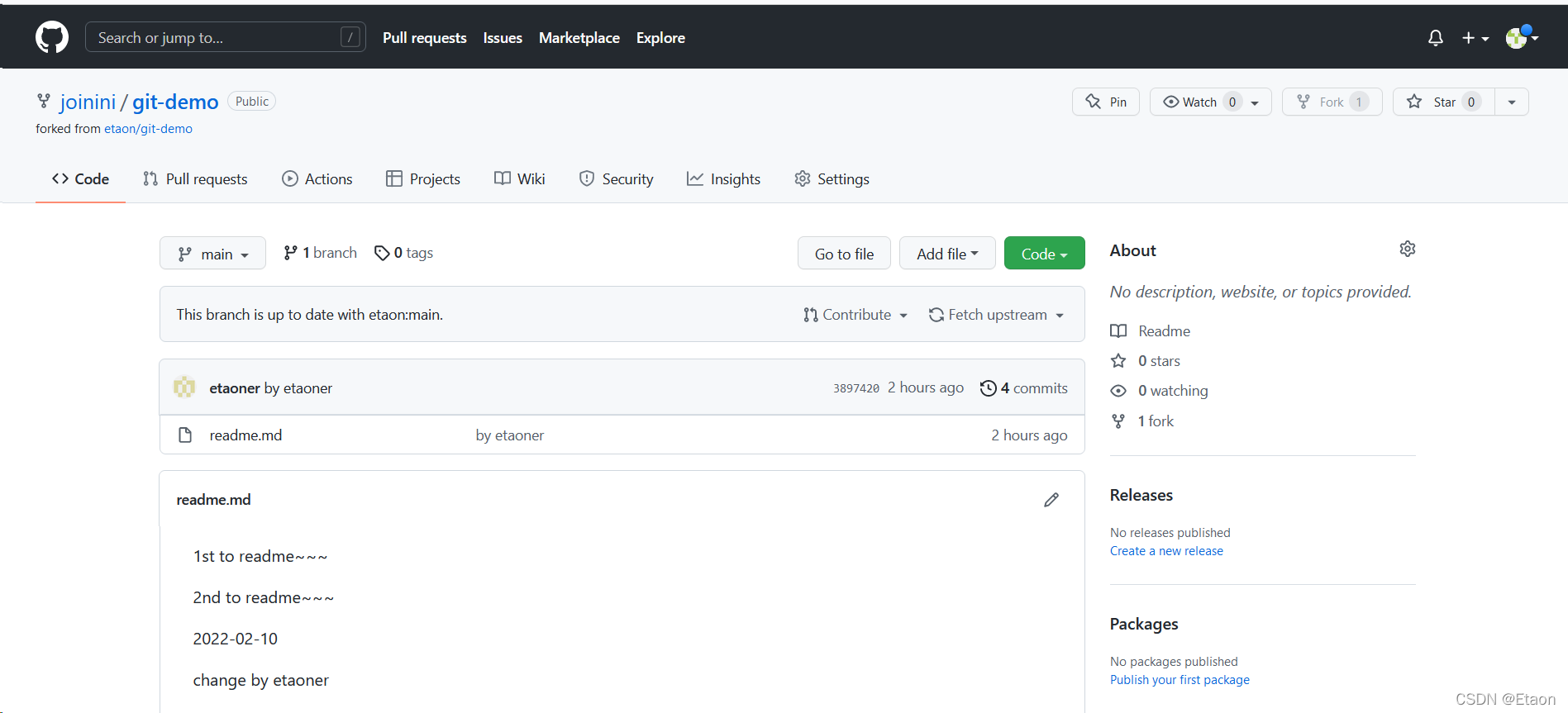
Task: Click the commit history clock icon
Action: (988, 388)
